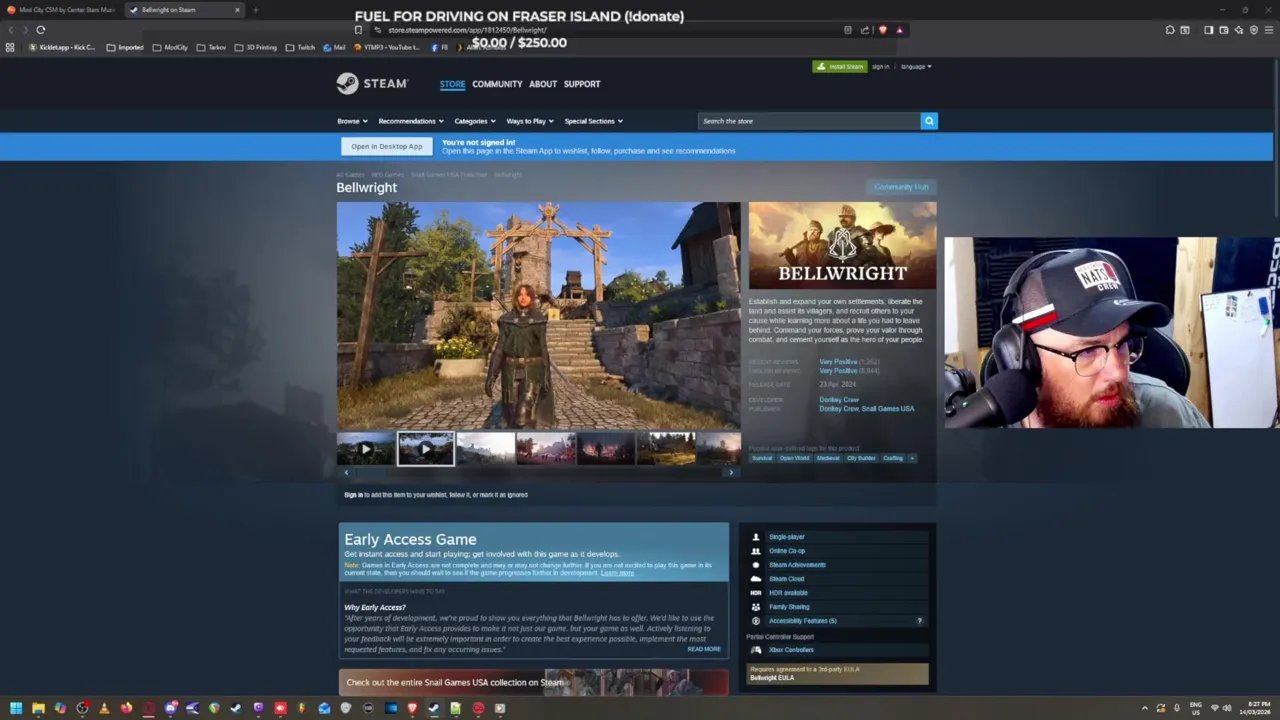Screen dimensions: 1280x720
Task: Click the volume icon in system tray
Action: tap(1226, 708)
